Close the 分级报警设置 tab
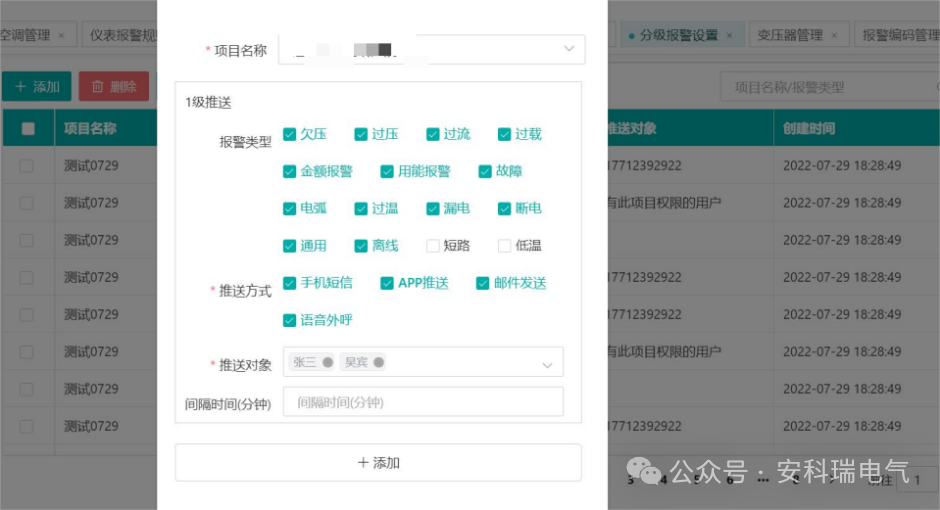The image size is (940, 510). click(x=730, y=35)
